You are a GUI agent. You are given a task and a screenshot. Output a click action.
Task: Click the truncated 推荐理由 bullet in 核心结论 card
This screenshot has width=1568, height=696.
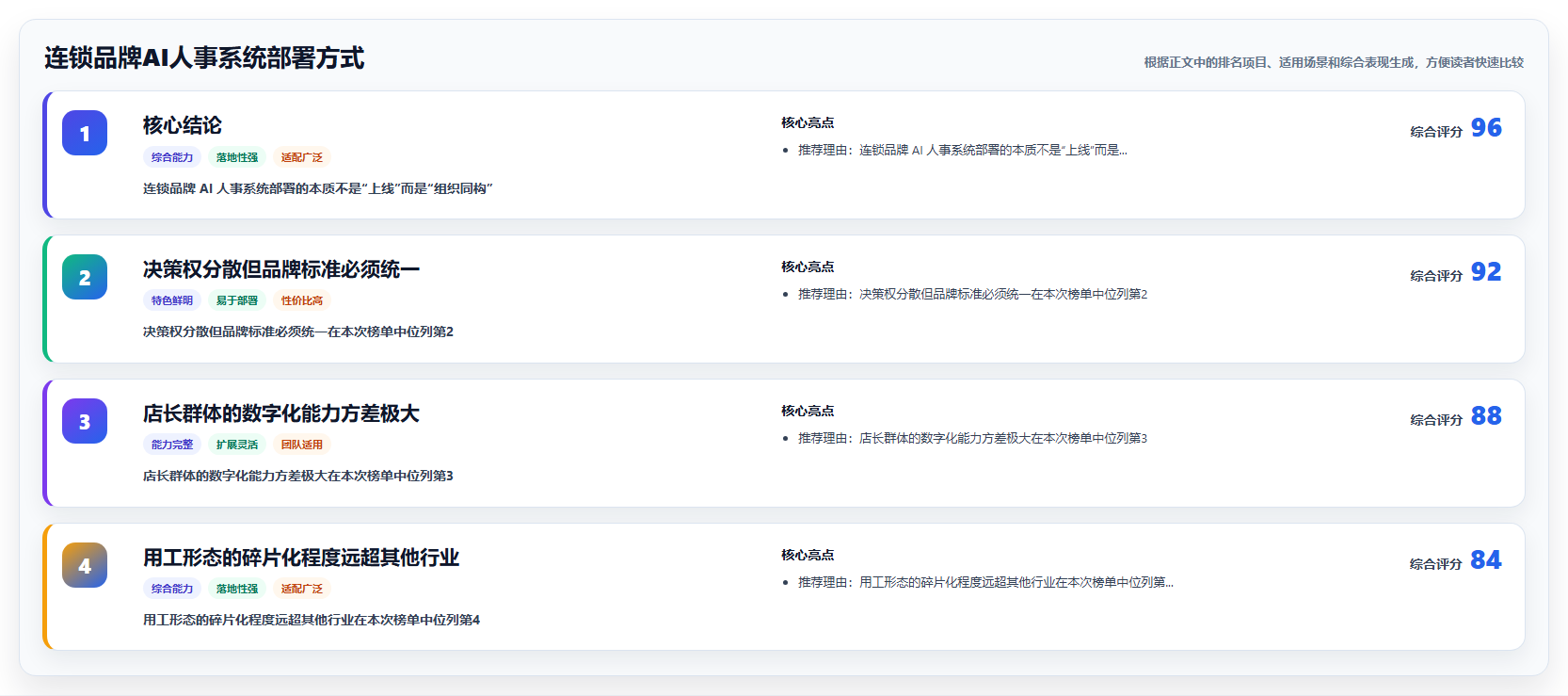(963, 150)
